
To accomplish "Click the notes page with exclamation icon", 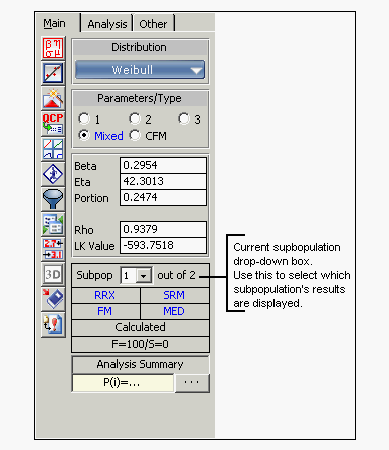I will coord(53,324).
